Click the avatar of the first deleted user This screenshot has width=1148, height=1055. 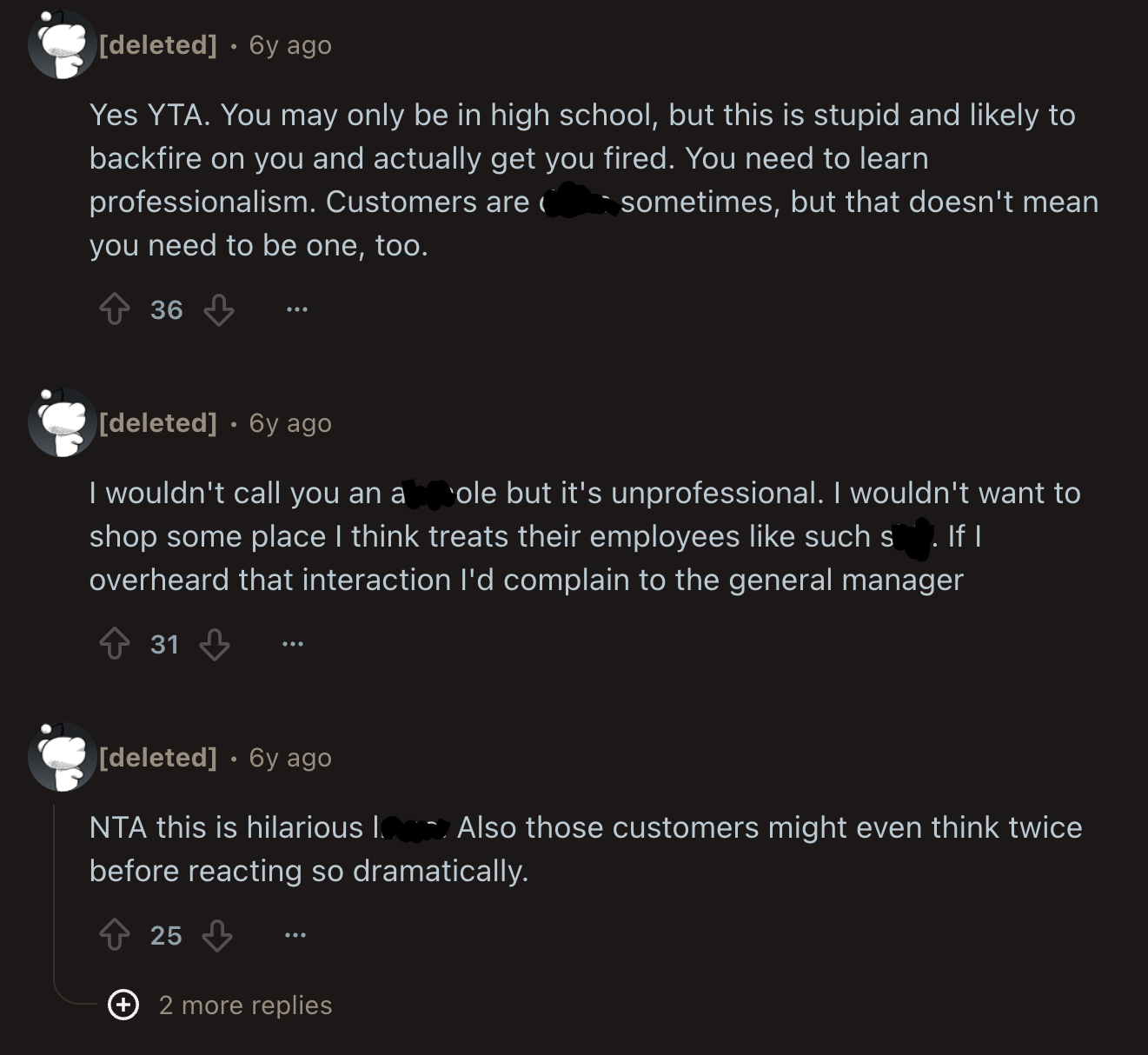click(62, 44)
